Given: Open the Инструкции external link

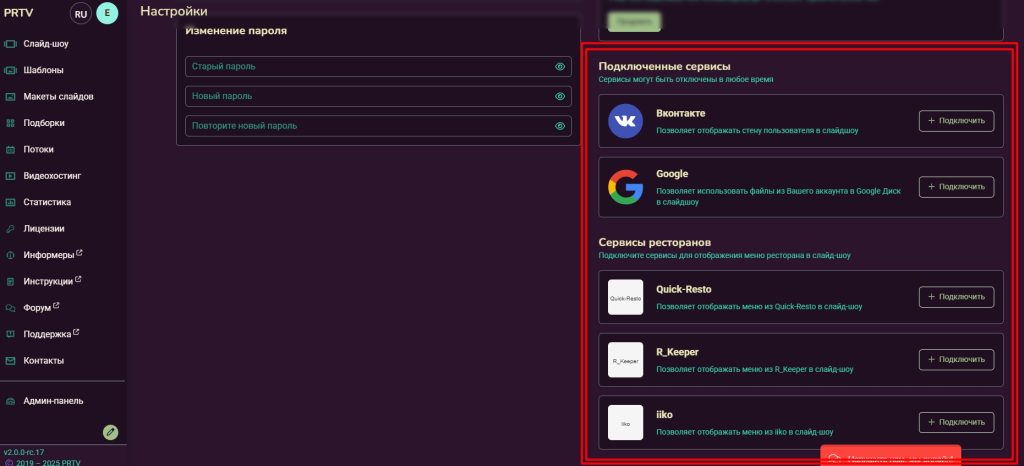Looking at the screenshot, I should [x=52, y=281].
